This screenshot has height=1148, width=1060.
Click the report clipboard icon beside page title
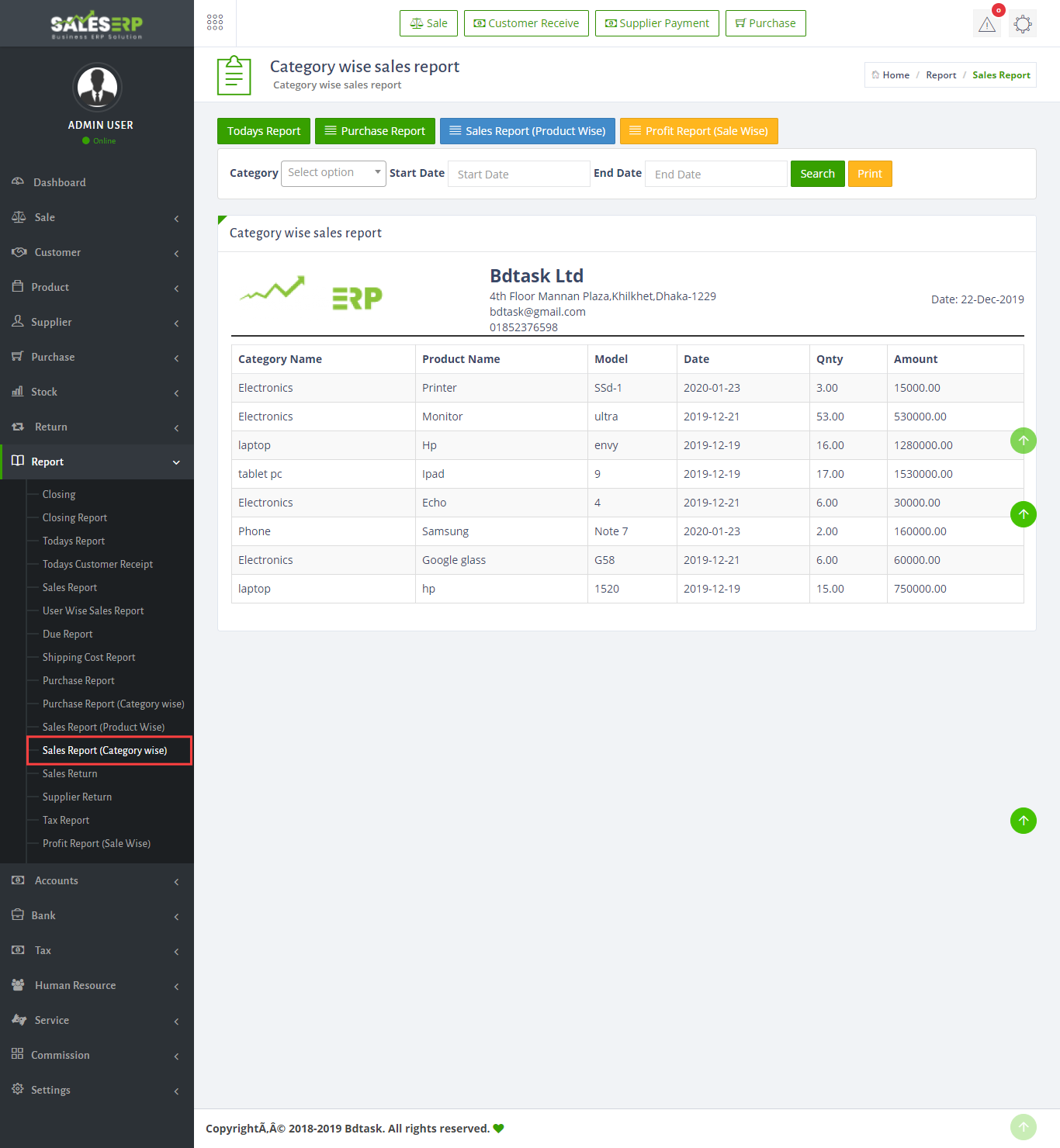pyautogui.click(x=234, y=75)
